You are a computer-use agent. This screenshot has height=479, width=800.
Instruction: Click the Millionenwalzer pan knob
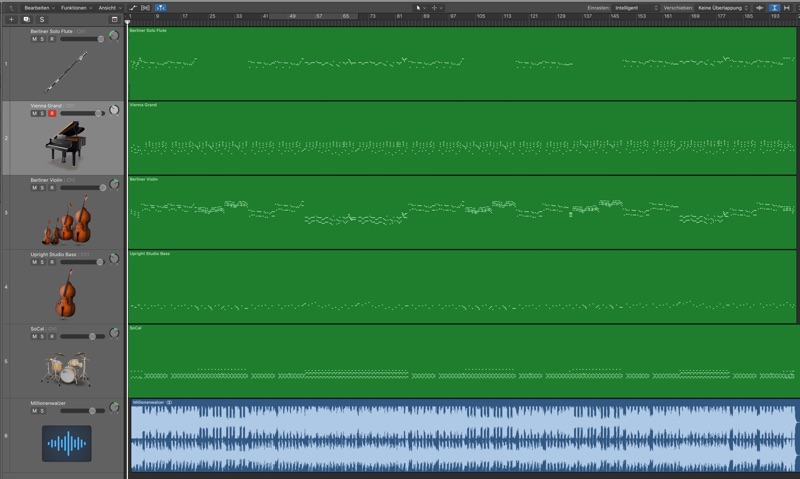(114, 408)
